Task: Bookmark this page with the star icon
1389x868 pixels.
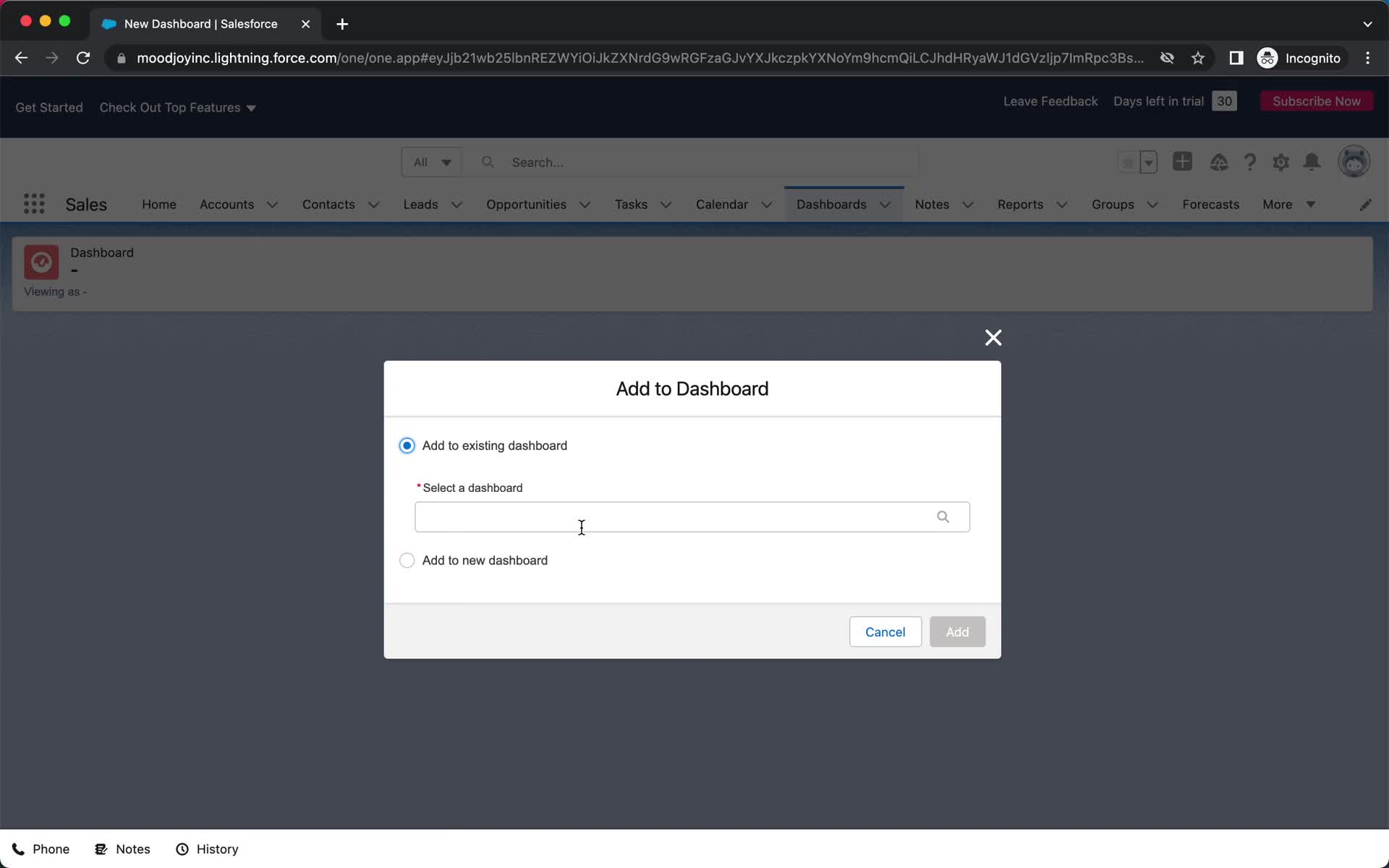Action: pos(1198,58)
